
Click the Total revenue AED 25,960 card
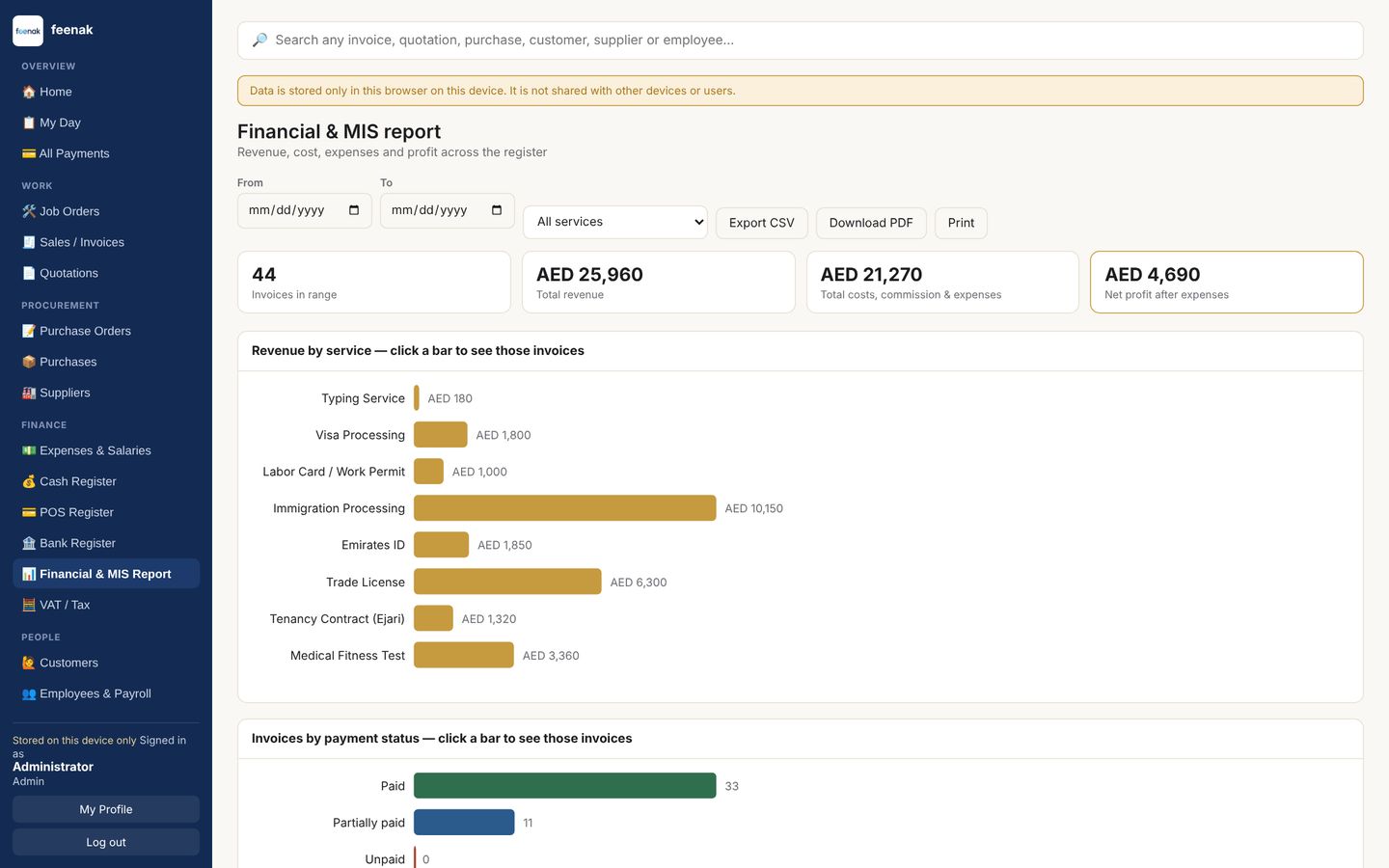pos(659,283)
